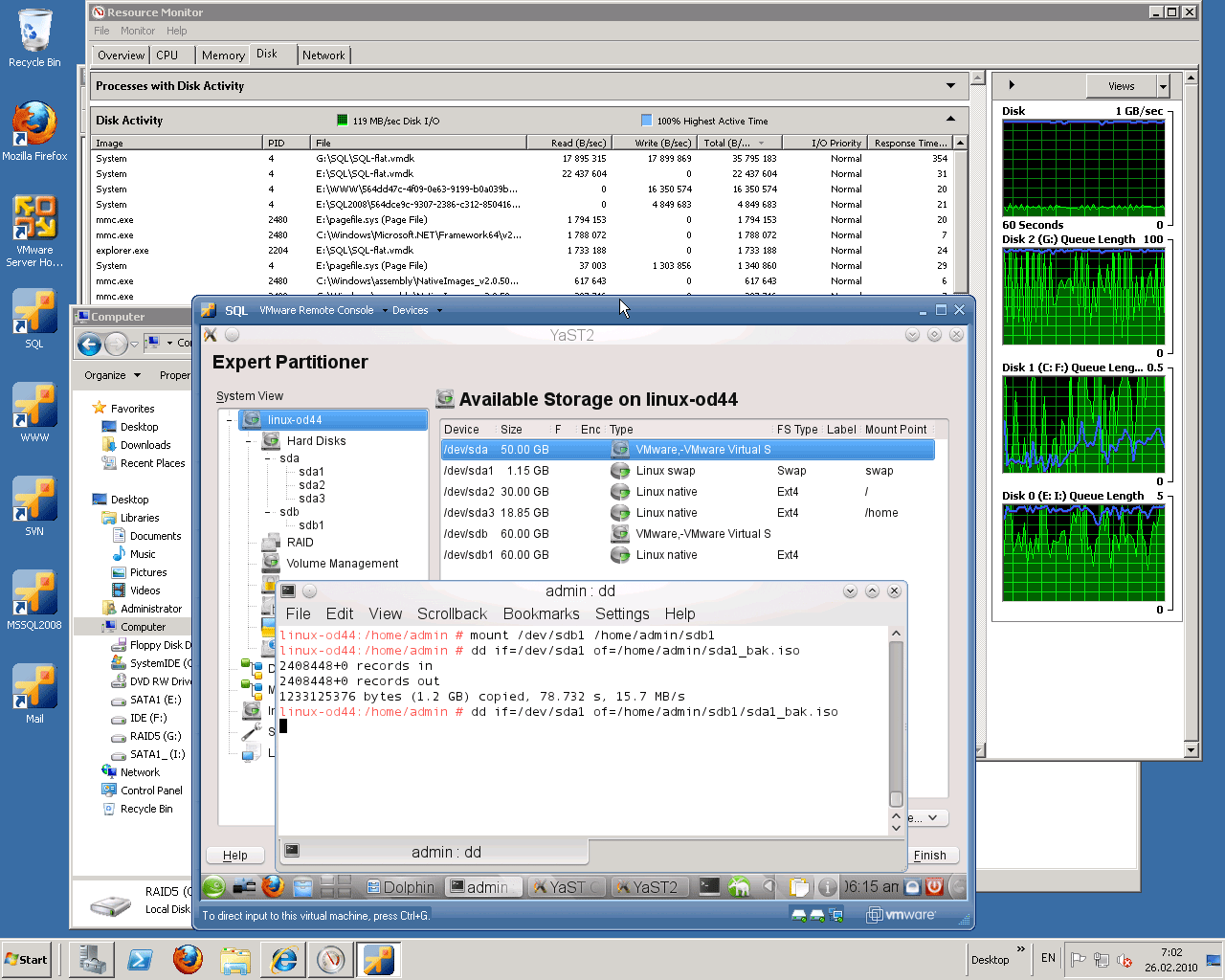The width and height of the screenshot is (1225, 980).
Task: Open Windows PowerShell from the taskbar
Action: (x=140, y=959)
